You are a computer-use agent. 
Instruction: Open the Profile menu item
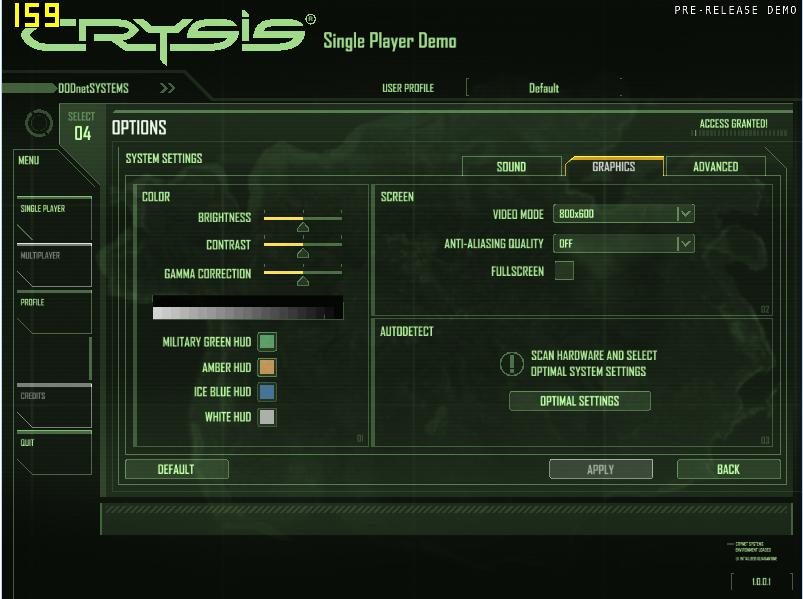[54, 312]
